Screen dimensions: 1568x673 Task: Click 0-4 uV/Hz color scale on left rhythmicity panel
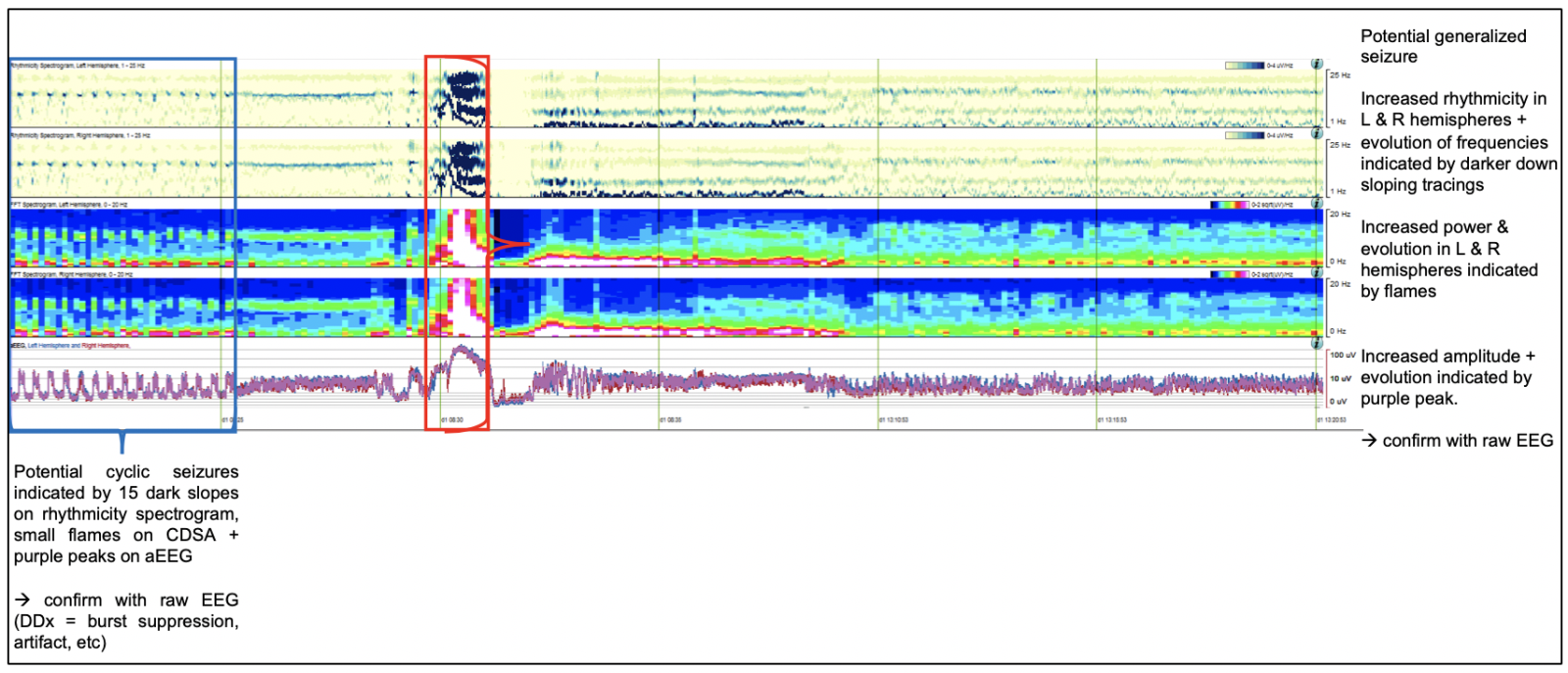pos(1245,66)
